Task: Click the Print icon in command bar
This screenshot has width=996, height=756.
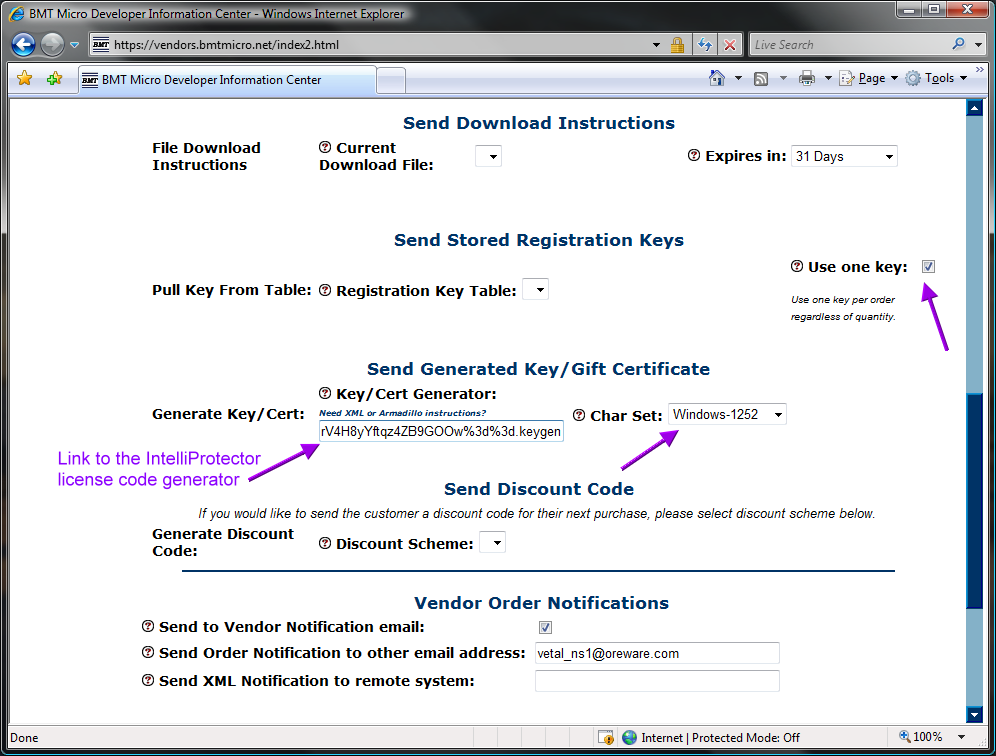Action: pyautogui.click(x=807, y=78)
